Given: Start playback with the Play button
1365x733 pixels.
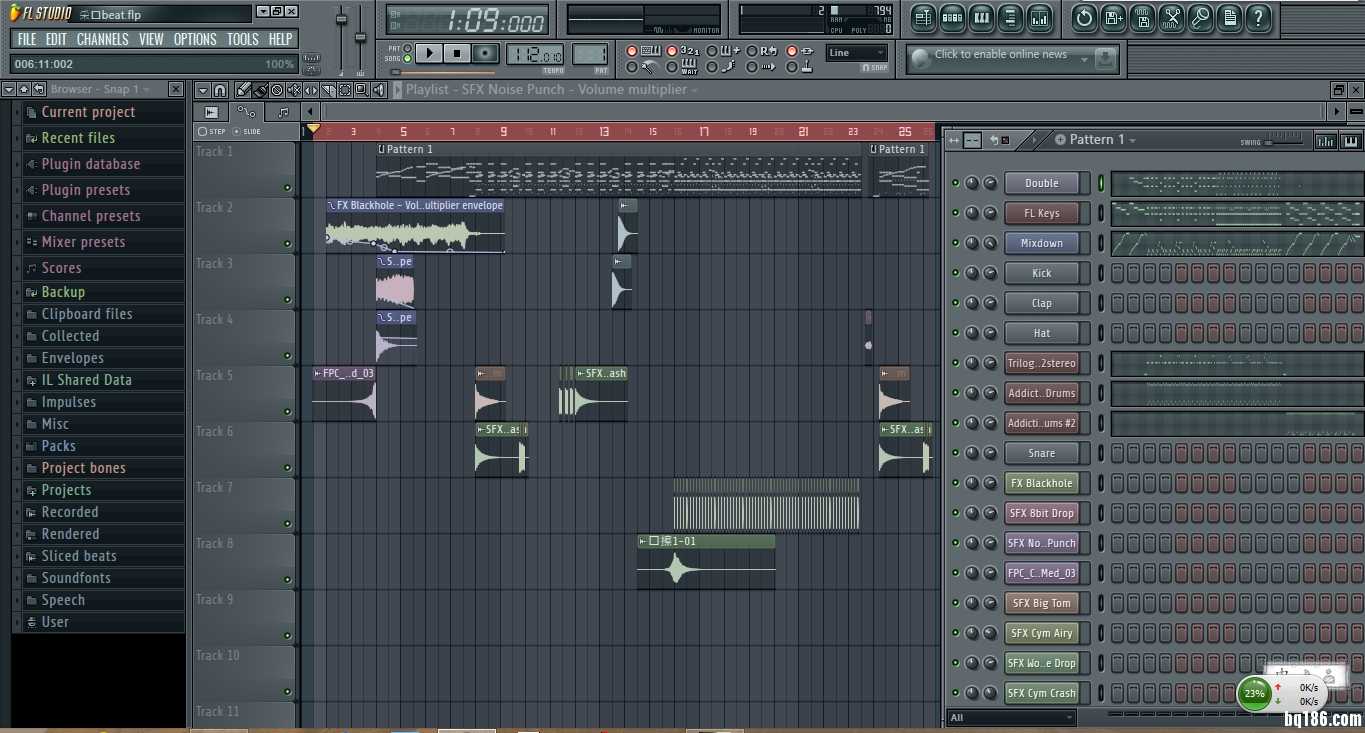Looking at the screenshot, I should click(429, 53).
